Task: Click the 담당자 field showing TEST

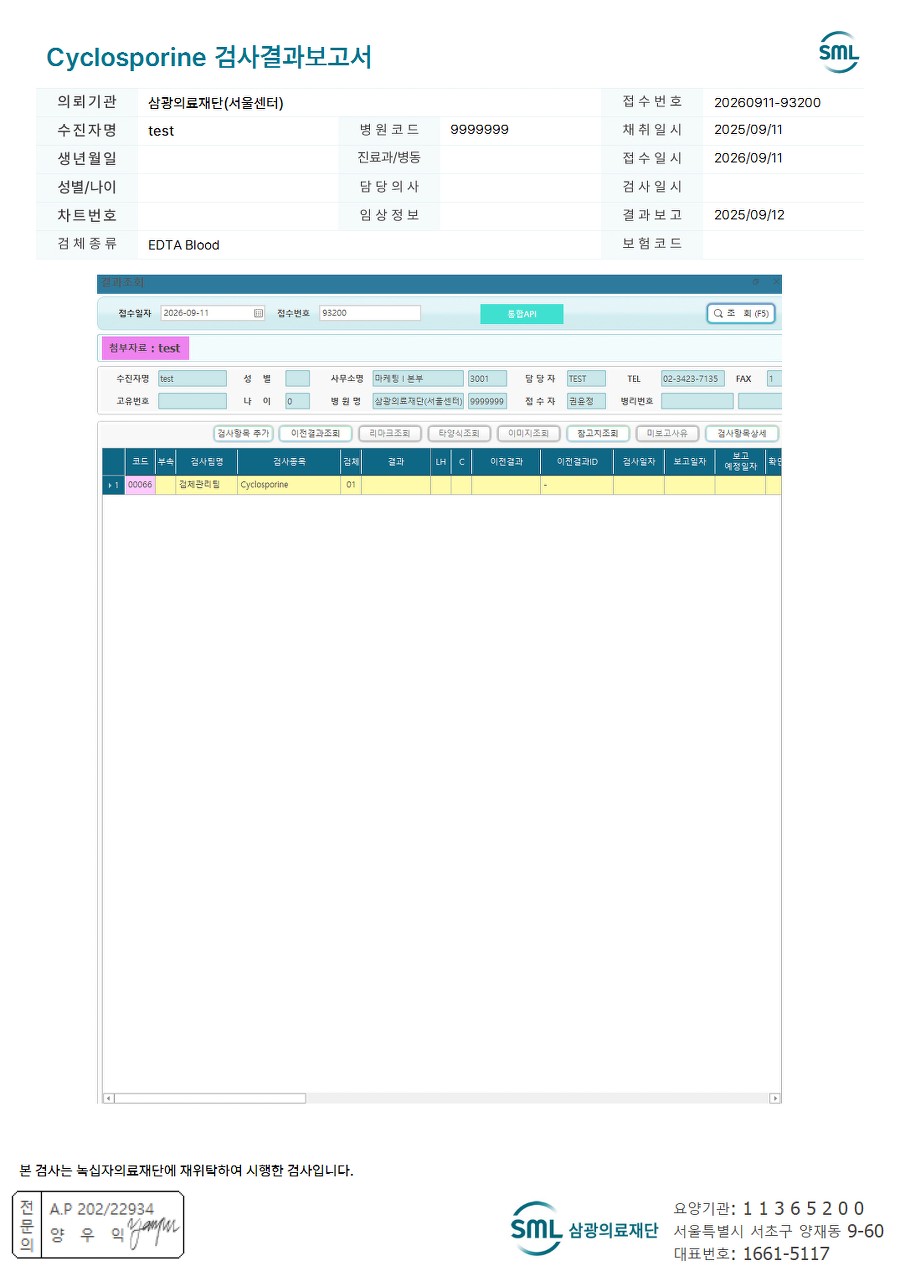Action: (586, 379)
